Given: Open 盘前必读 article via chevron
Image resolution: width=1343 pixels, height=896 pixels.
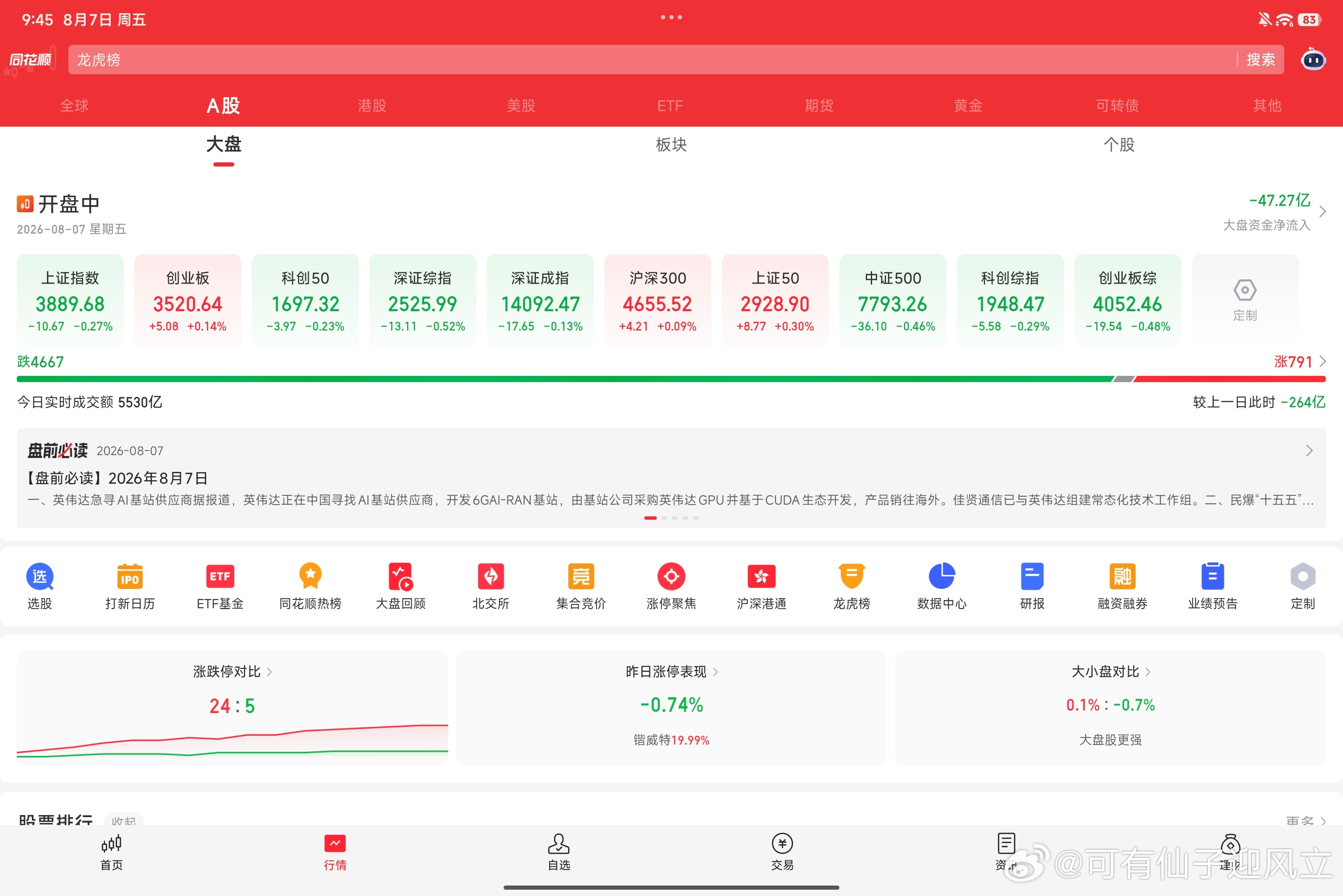Looking at the screenshot, I should click(x=1309, y=451).
